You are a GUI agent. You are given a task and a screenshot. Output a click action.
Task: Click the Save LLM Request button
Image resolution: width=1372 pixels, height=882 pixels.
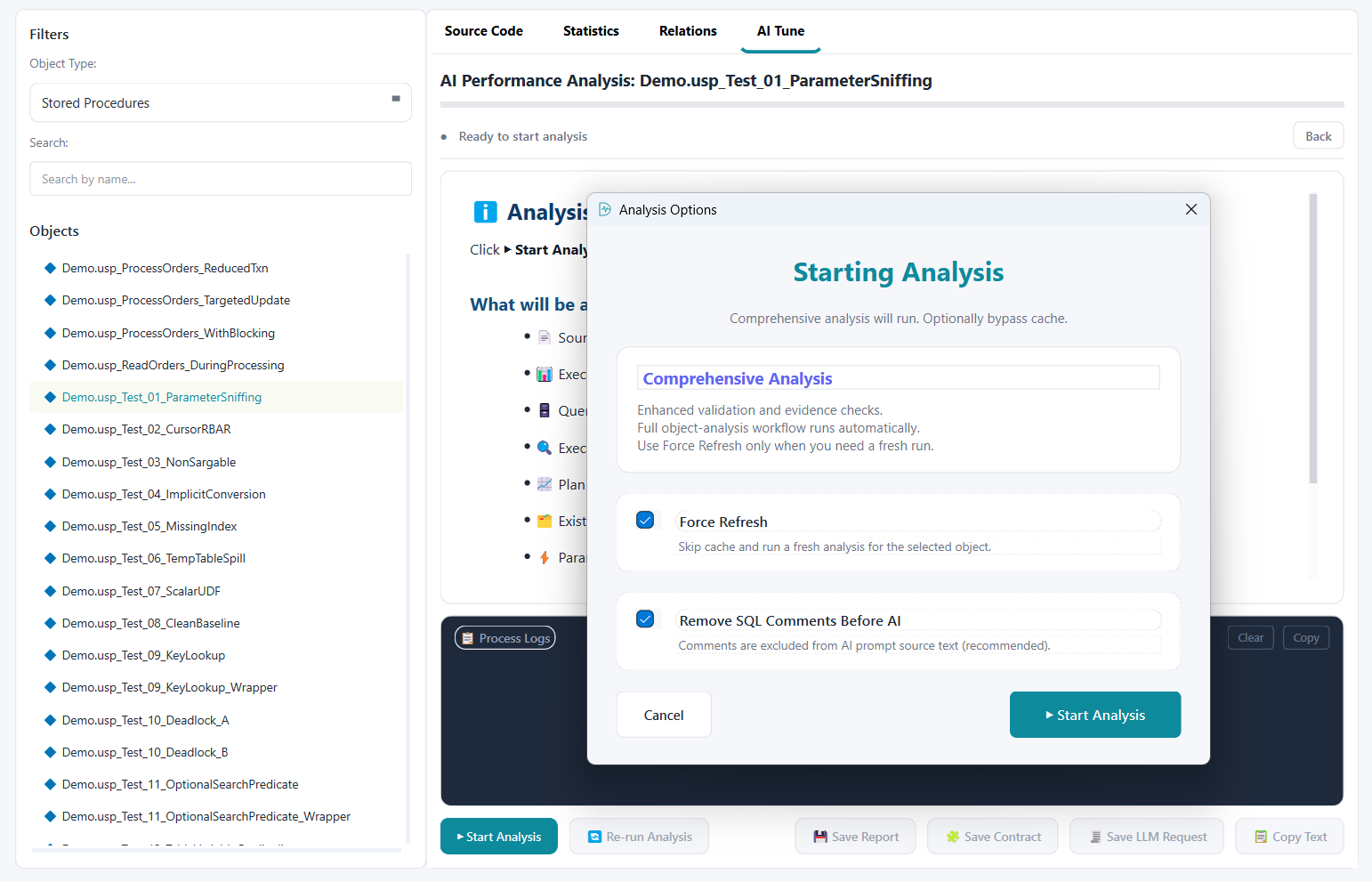point(1147,837)
